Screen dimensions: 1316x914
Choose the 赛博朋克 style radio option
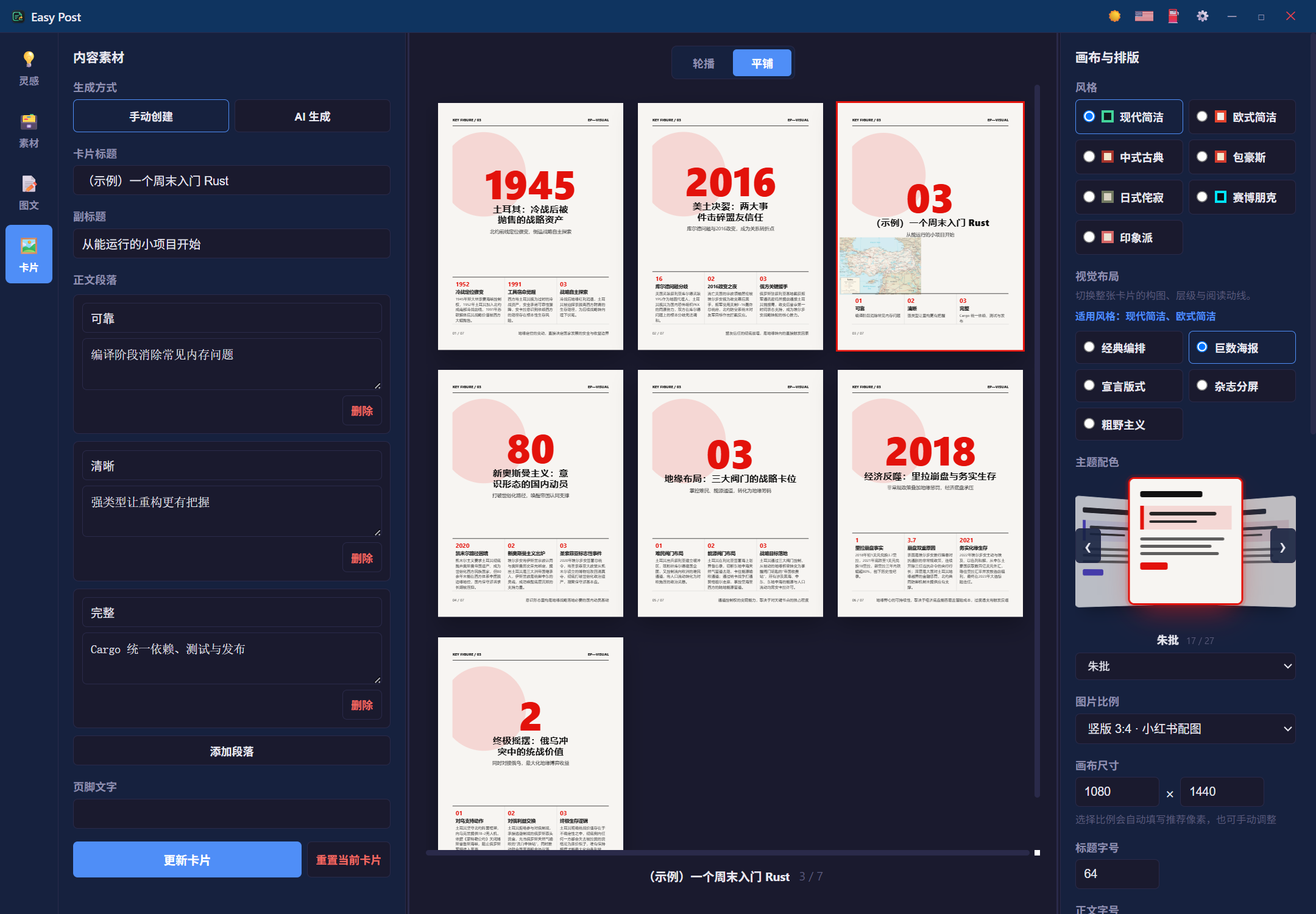pos(1242,197)
